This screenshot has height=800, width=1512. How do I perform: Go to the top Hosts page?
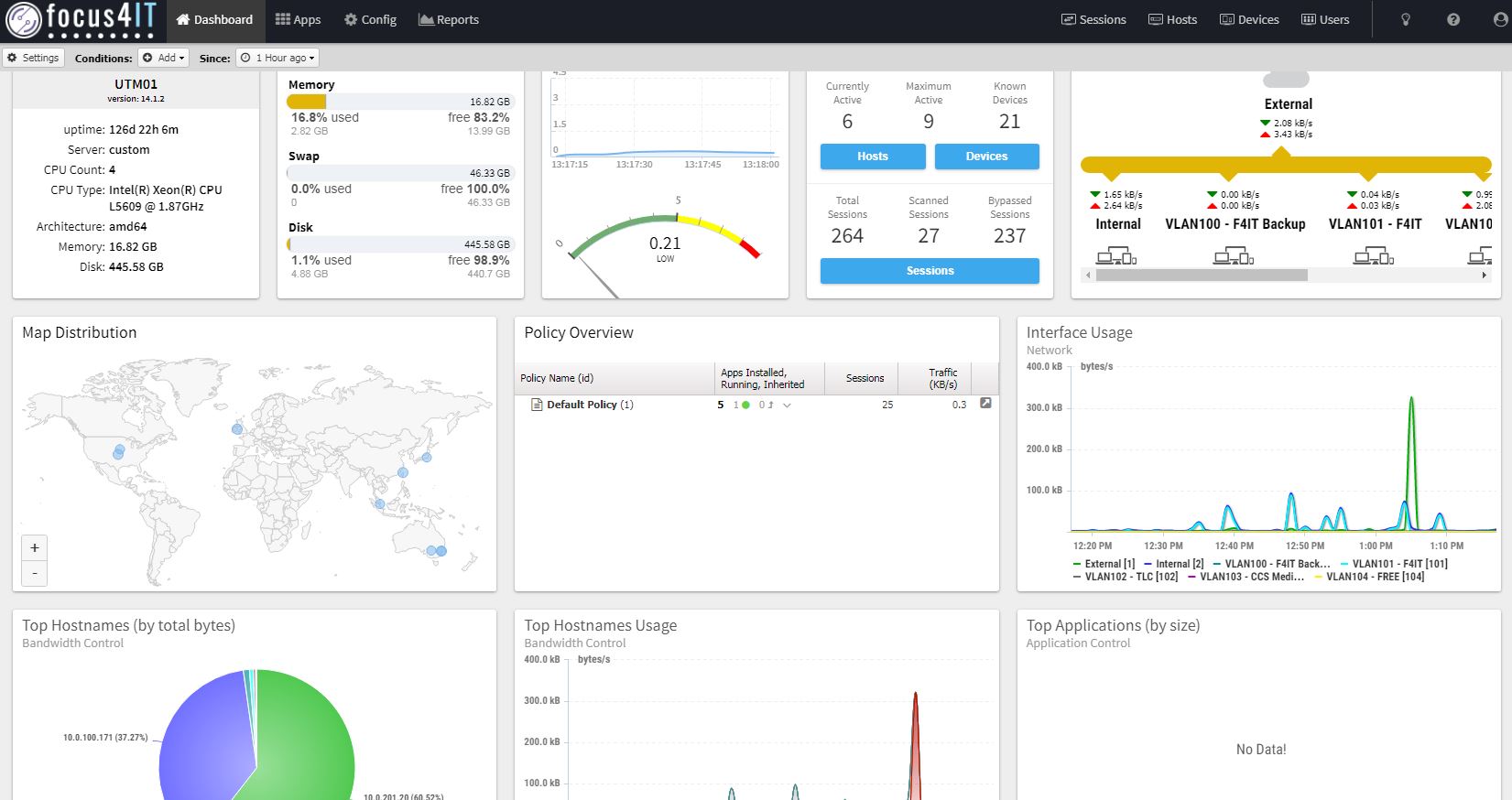[1173, 20]
